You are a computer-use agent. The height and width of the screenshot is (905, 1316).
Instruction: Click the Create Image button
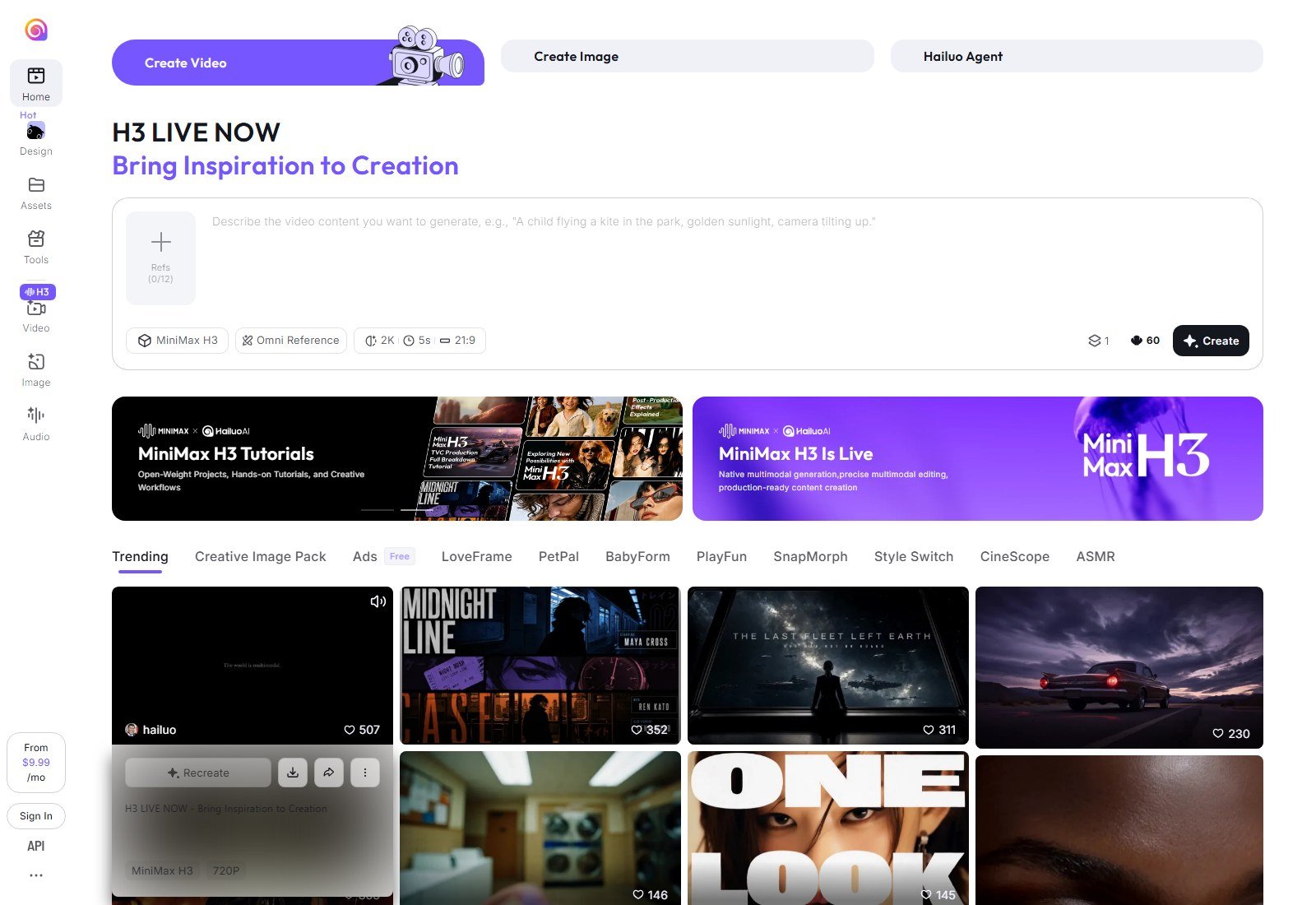pos(688,56)
